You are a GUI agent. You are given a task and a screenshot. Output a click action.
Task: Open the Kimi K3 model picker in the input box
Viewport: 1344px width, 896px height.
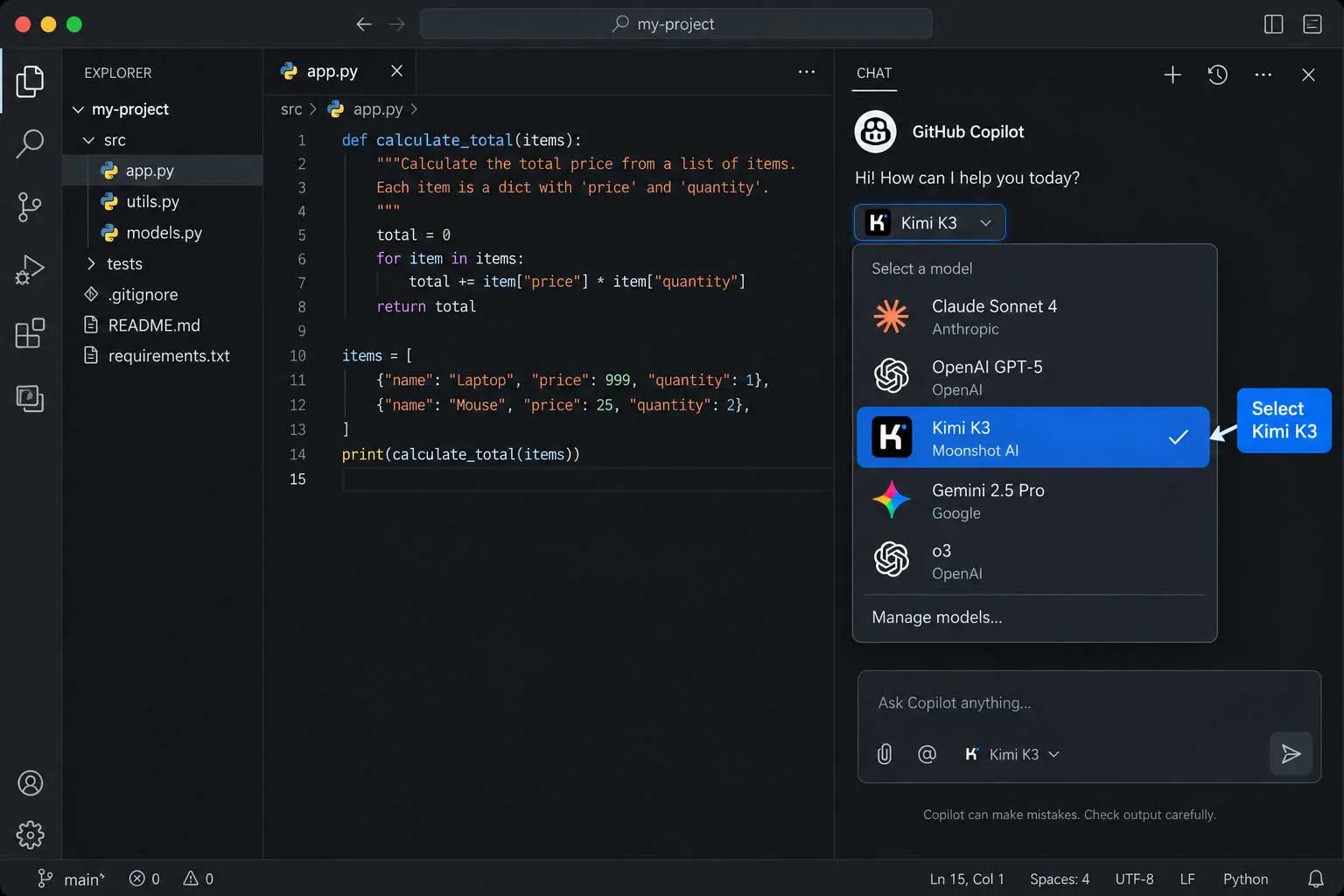1011,754
